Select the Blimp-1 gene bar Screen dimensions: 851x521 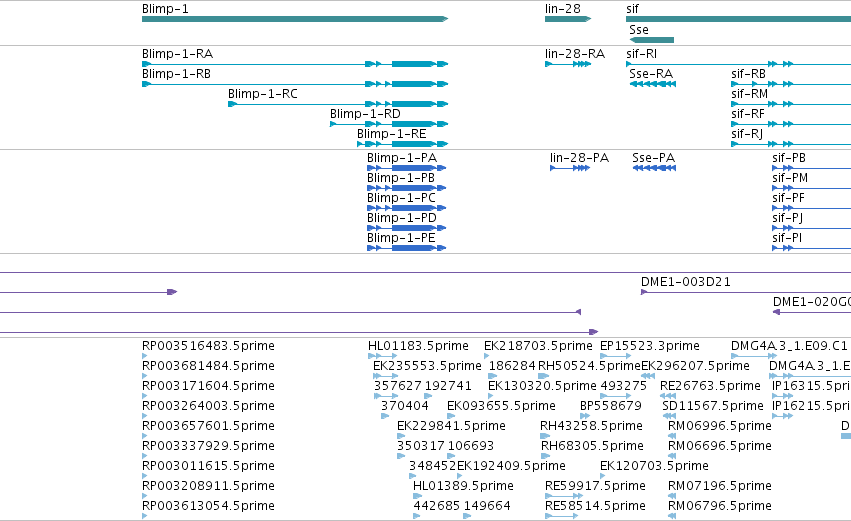pyautogui.click(x=295, y=19)
